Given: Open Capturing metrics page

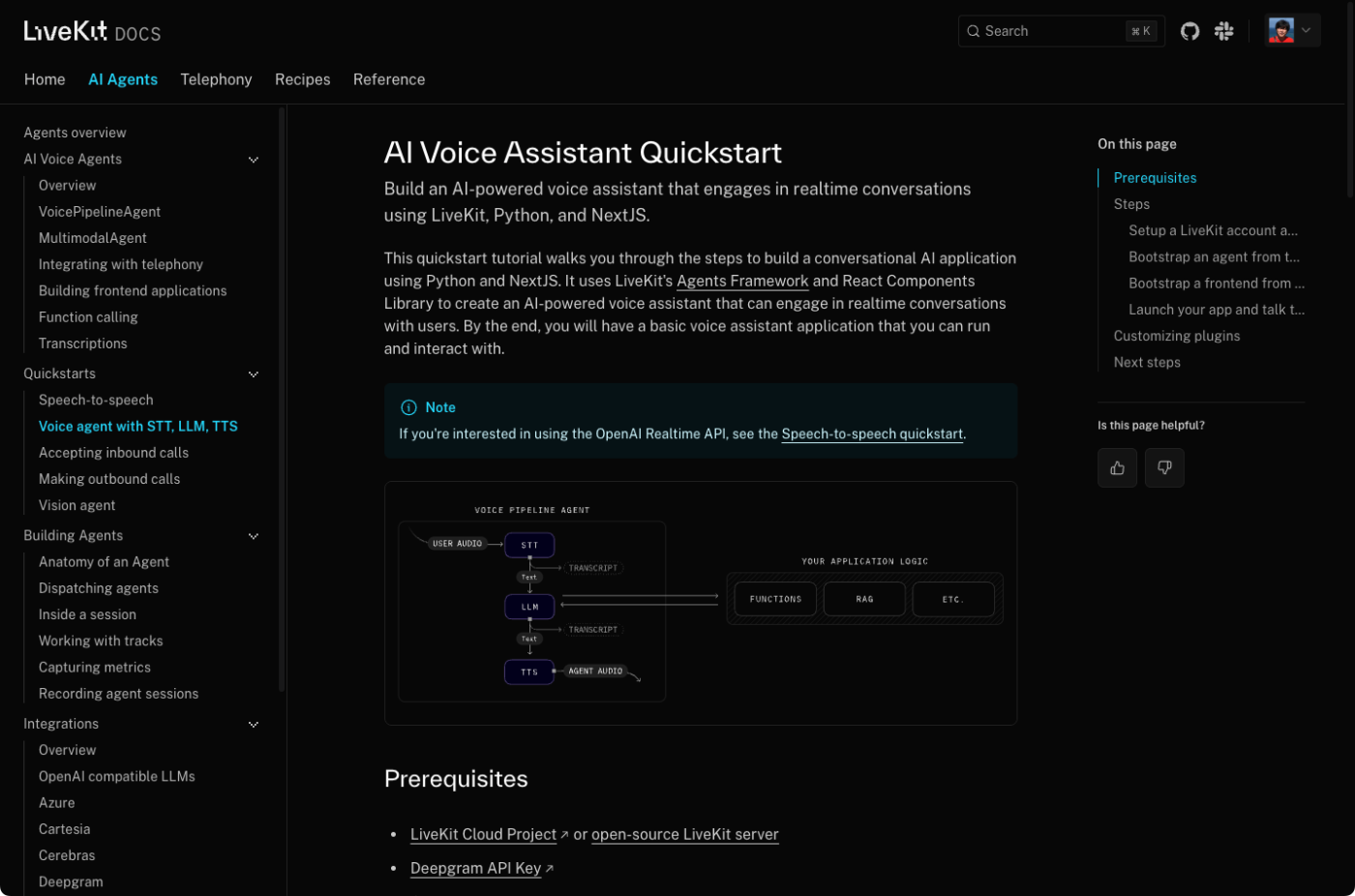Looking at the screenshot, I should pos(95,668).
